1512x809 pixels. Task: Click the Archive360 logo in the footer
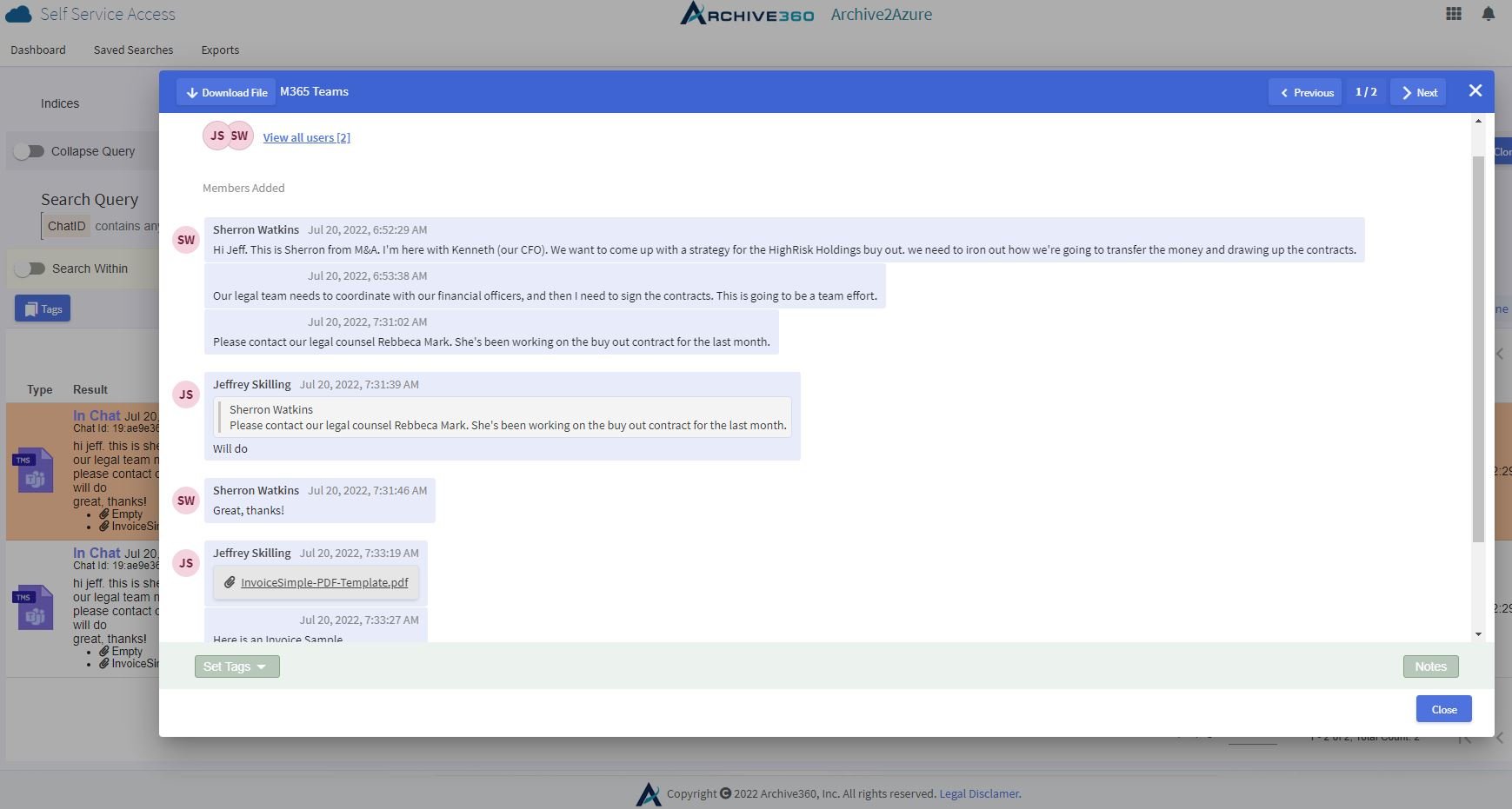(x=647, y=792)
